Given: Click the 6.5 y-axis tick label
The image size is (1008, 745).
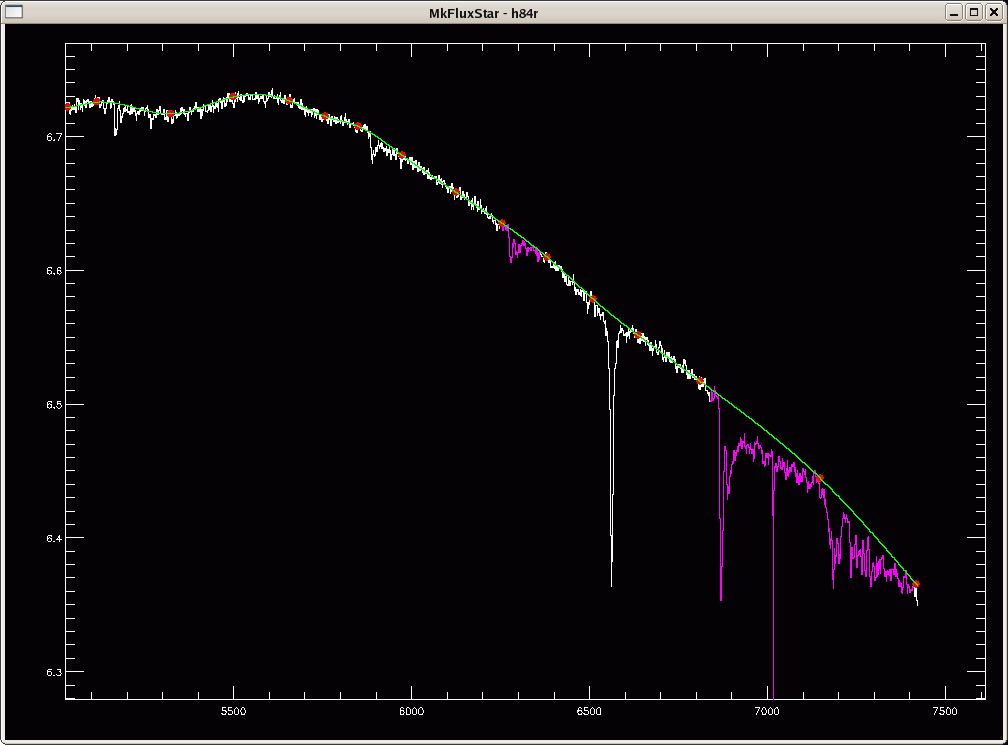Looking at the screenshot, I should tap(48, 405).
